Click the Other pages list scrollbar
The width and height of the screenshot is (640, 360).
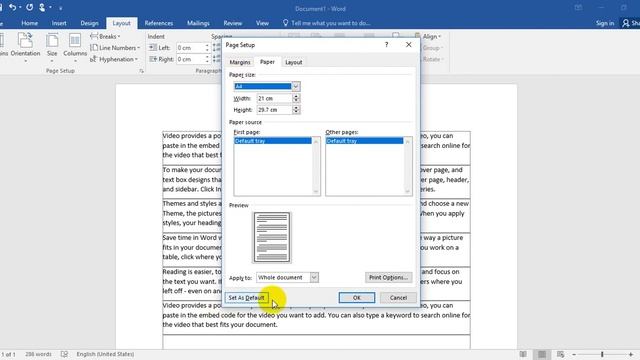[x=407, y=167]
